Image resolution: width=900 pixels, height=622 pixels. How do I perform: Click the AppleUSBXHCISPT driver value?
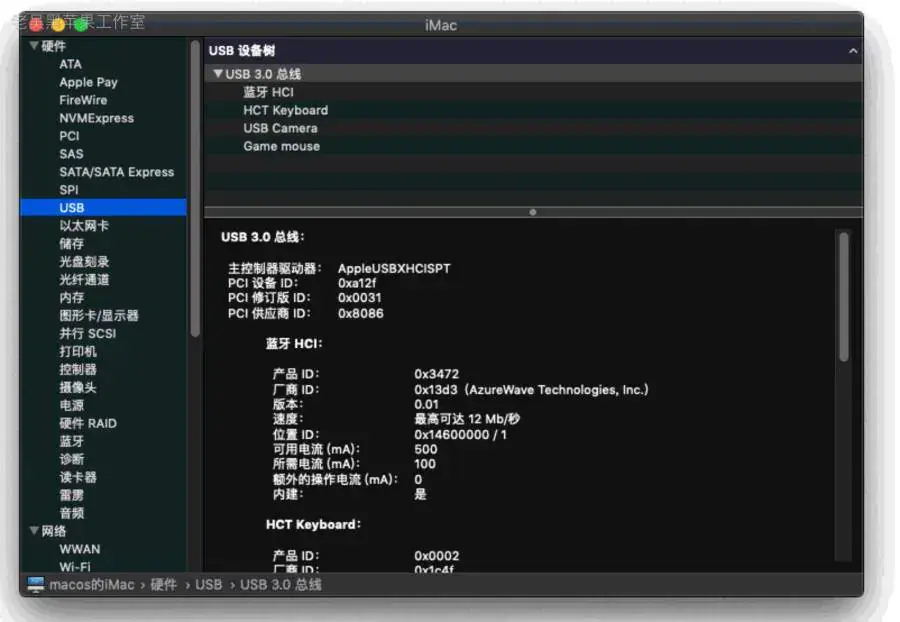click(394, 269)
